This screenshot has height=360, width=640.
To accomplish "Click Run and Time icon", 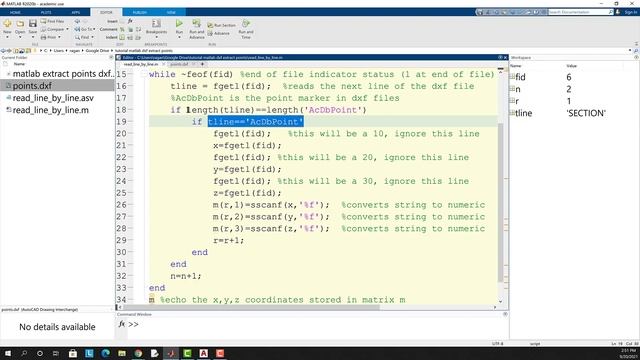I will [246, 24].
